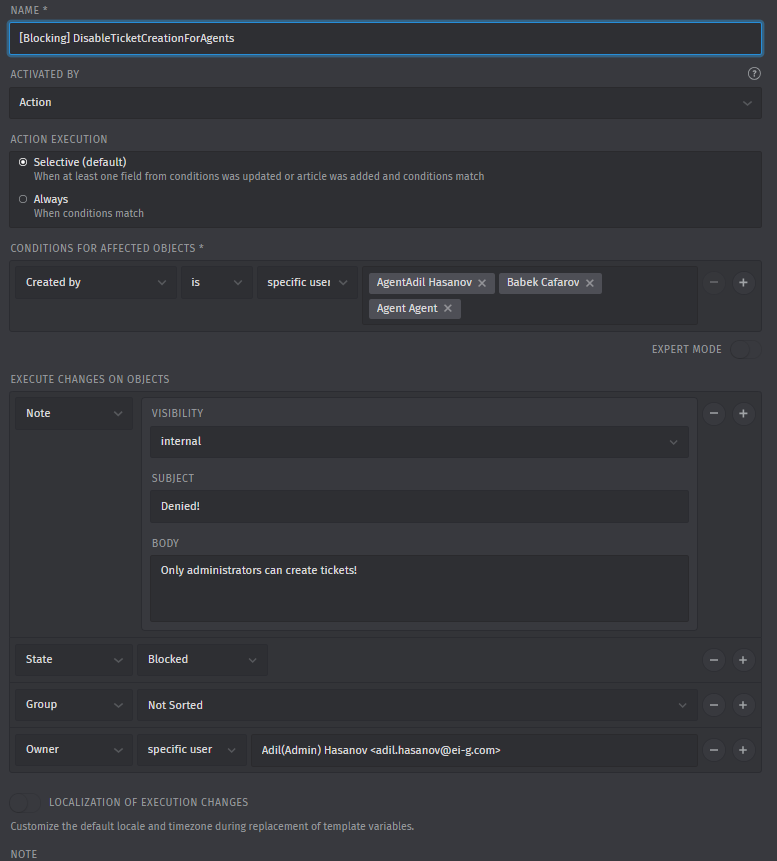Add a new condition with the plus icon
Image resolution: width=777 pixels, height=861 pixels.
point(743,282)
